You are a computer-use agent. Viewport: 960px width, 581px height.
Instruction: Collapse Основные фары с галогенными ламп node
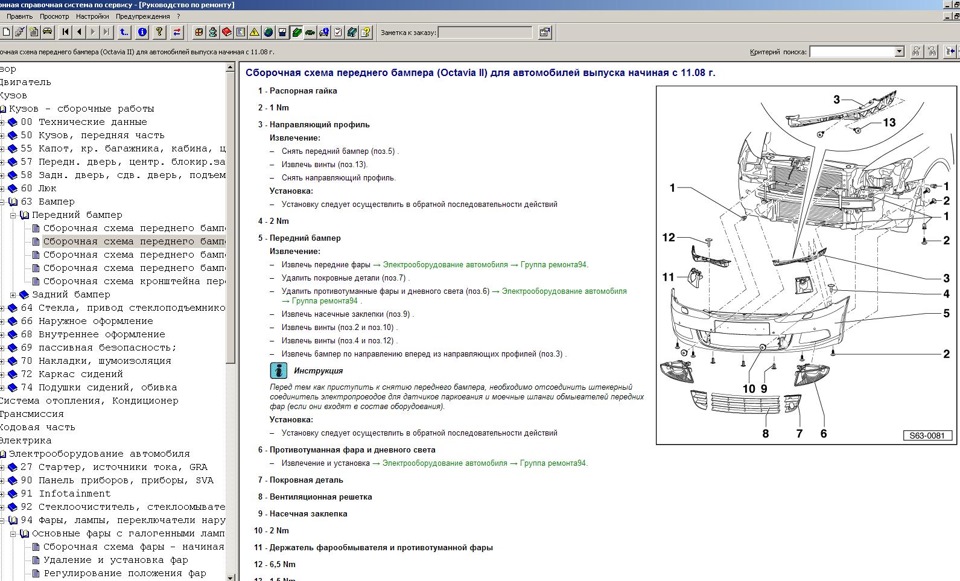coord(13,533)
